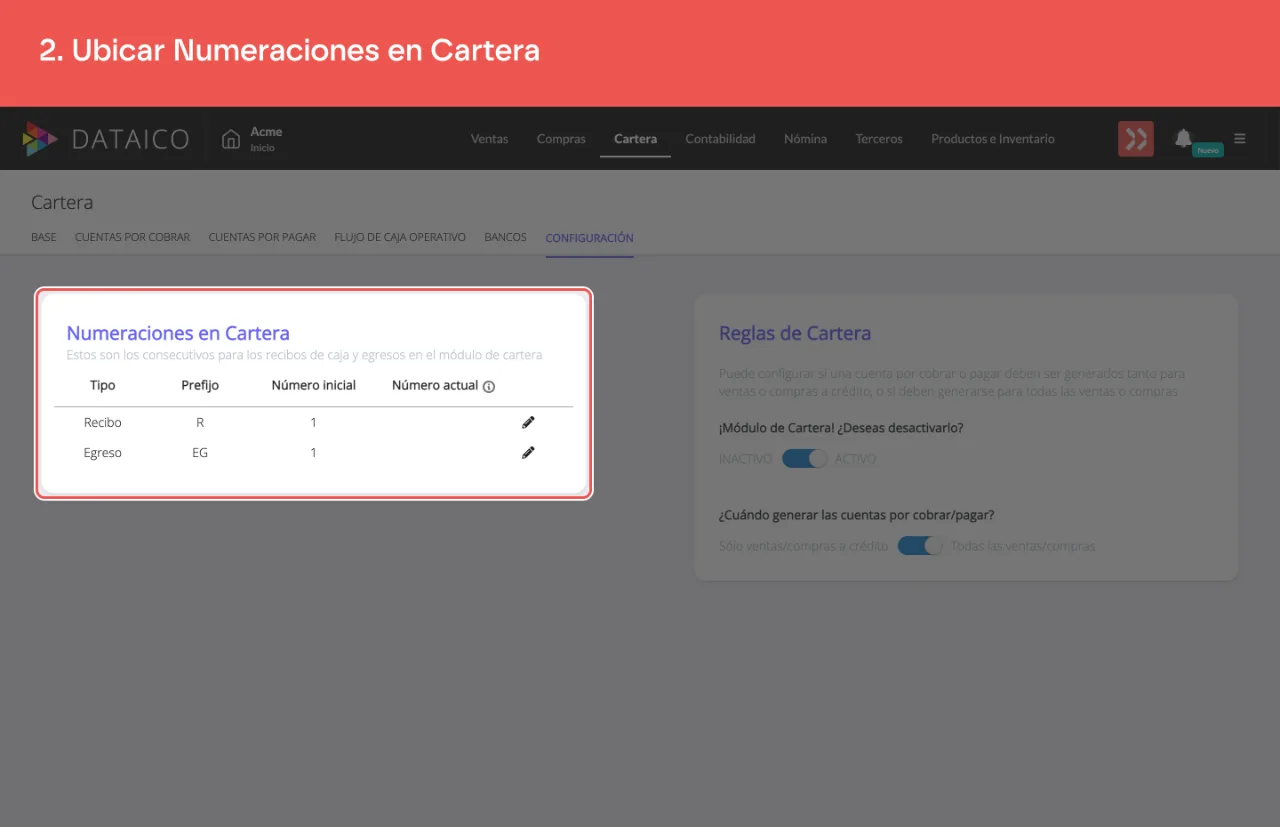
Task: Select the CONFIGURACIÓN tab
Action: [x=589, y=238]
